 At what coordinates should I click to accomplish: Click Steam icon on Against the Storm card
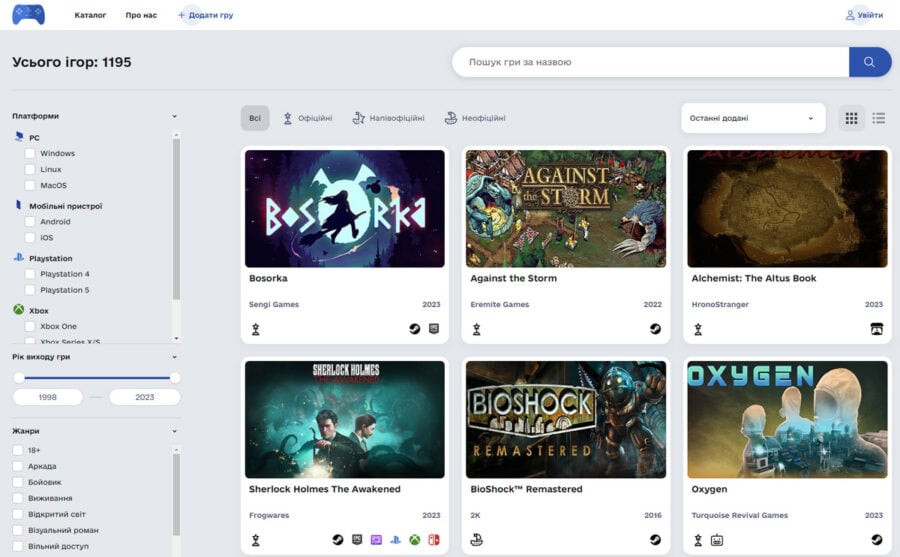655,329
